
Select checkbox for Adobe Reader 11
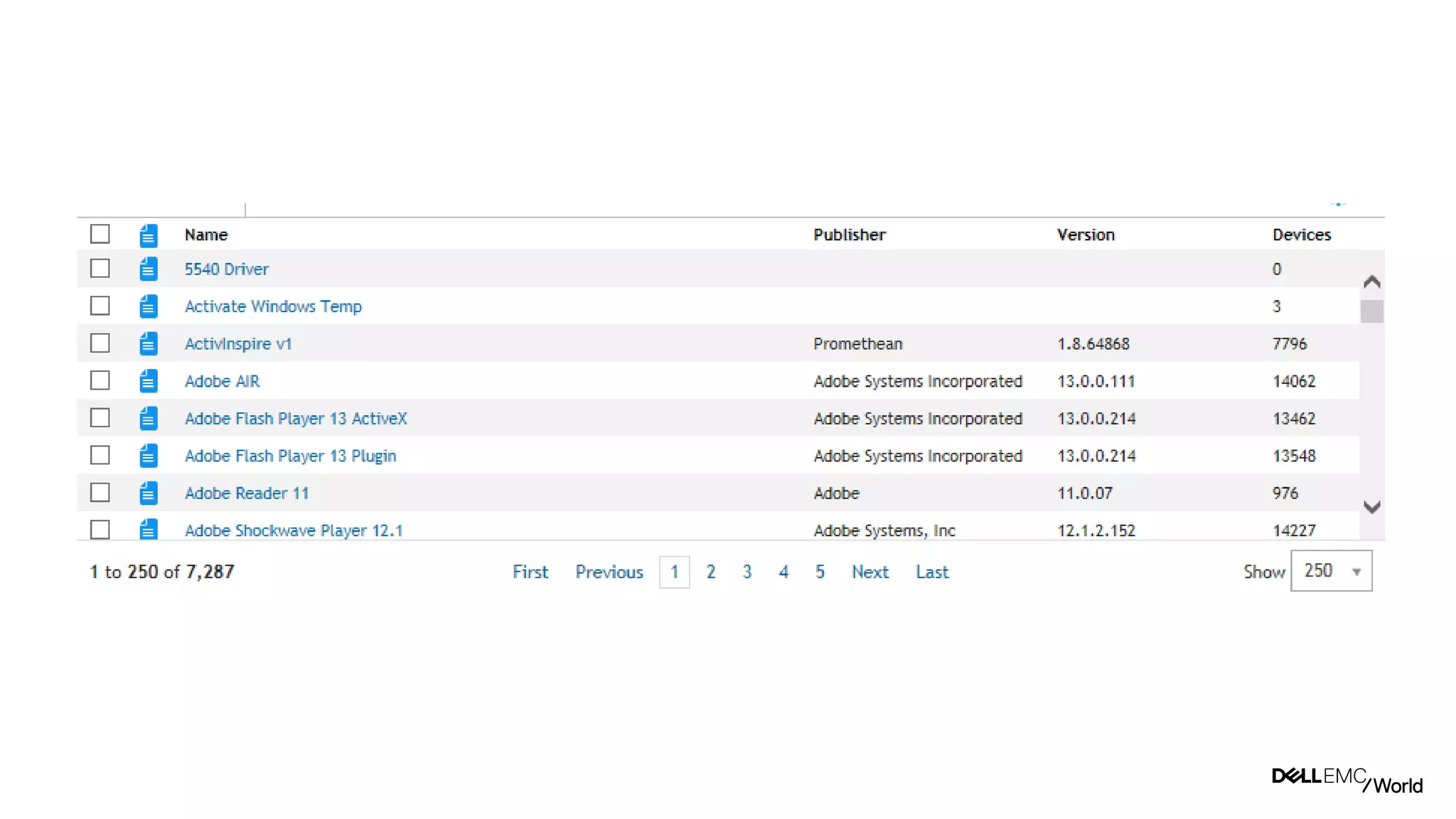click(100, 492)
